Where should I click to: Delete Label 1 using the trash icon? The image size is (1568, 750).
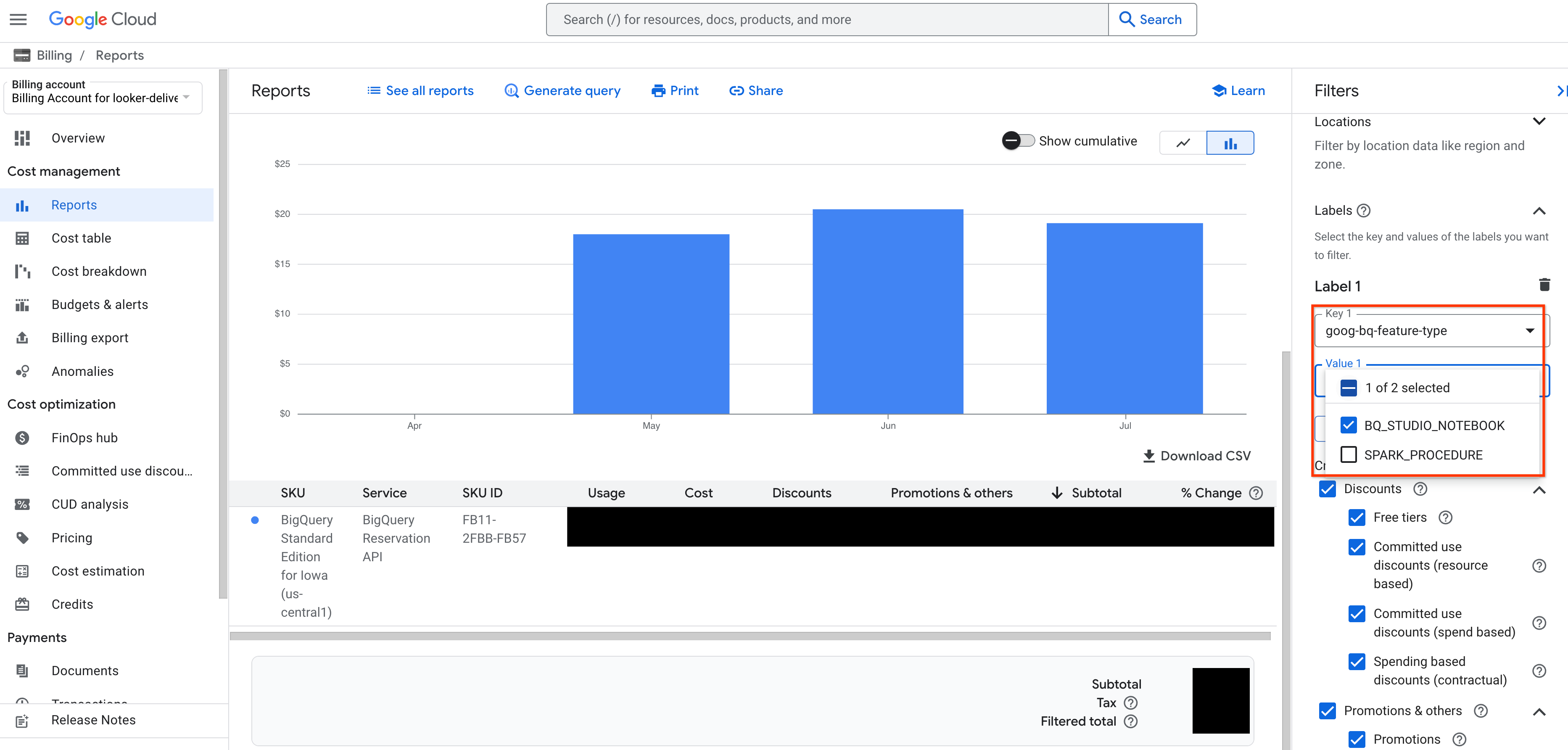point(1544,284)
